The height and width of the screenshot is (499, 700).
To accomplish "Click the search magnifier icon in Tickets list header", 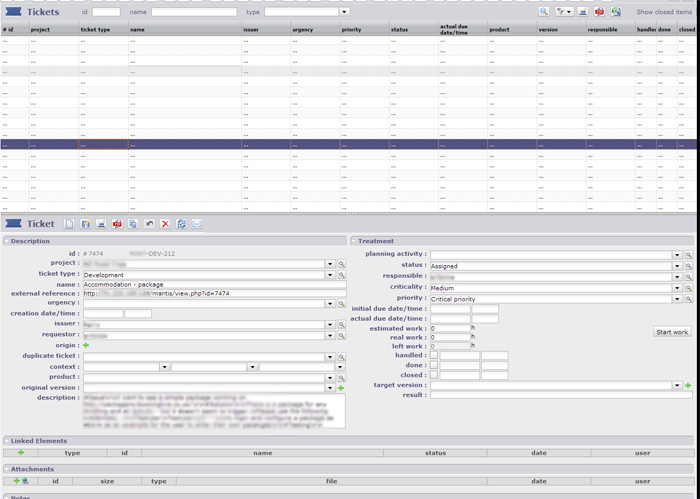I will tap(544, 12).
